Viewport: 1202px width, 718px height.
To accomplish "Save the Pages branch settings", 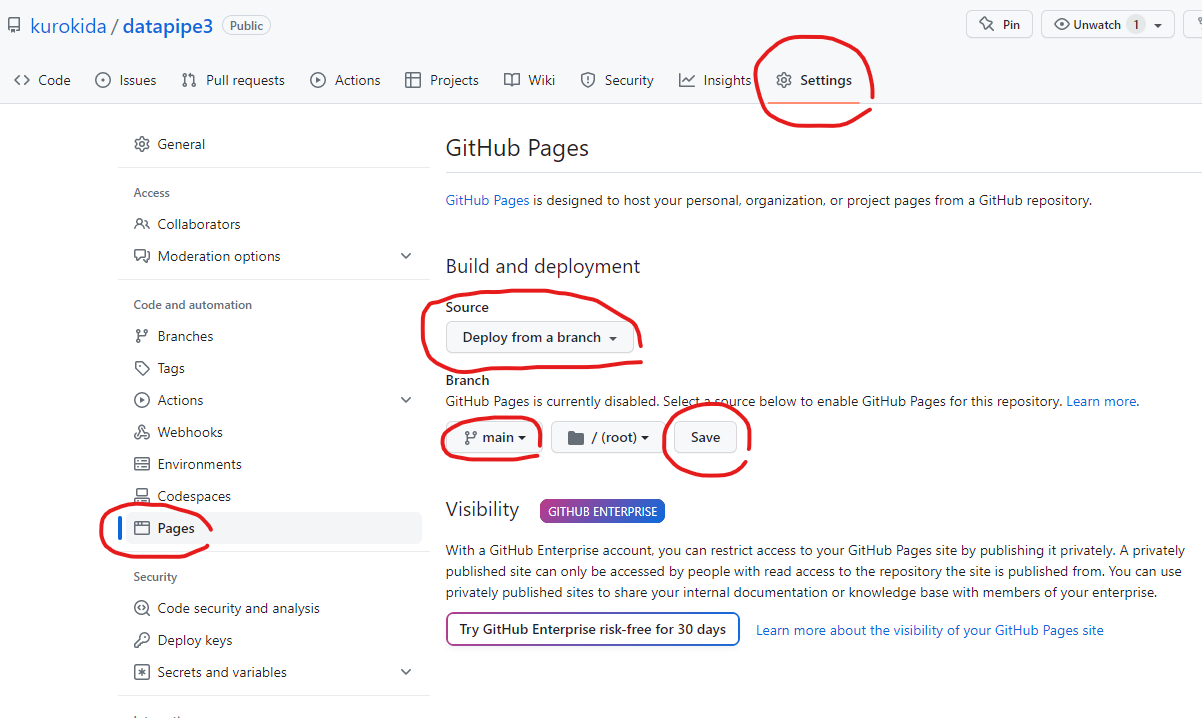I will [705, 437].
